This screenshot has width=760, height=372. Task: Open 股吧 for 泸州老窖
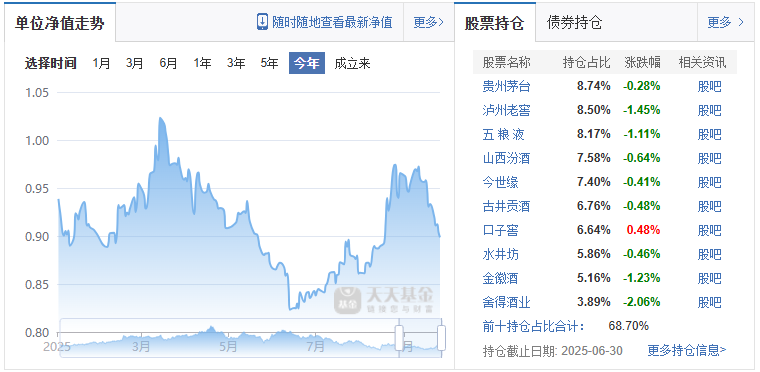tap(710, 110)
